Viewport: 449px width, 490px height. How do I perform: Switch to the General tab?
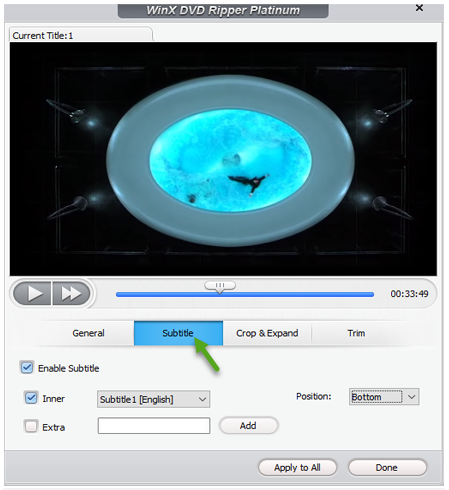(x=88, y=333)
